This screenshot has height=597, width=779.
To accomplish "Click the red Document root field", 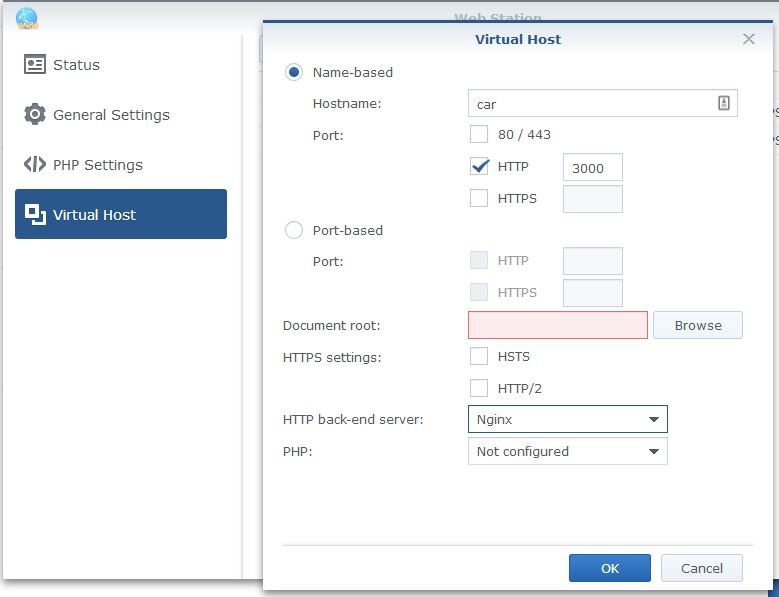I will pos(558,325).
